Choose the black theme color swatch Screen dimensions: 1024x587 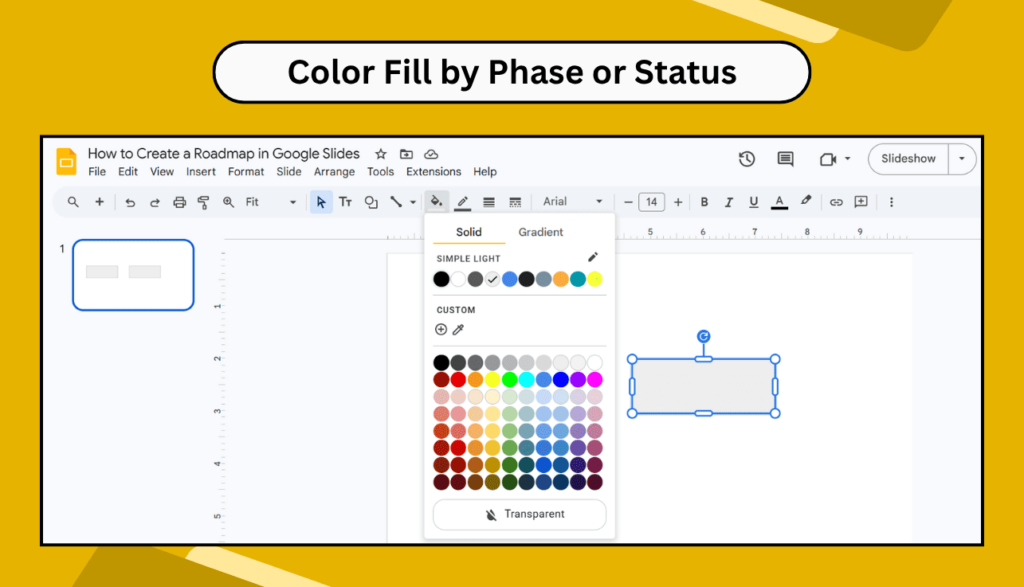pyautogui.click(x=441, y=279)
